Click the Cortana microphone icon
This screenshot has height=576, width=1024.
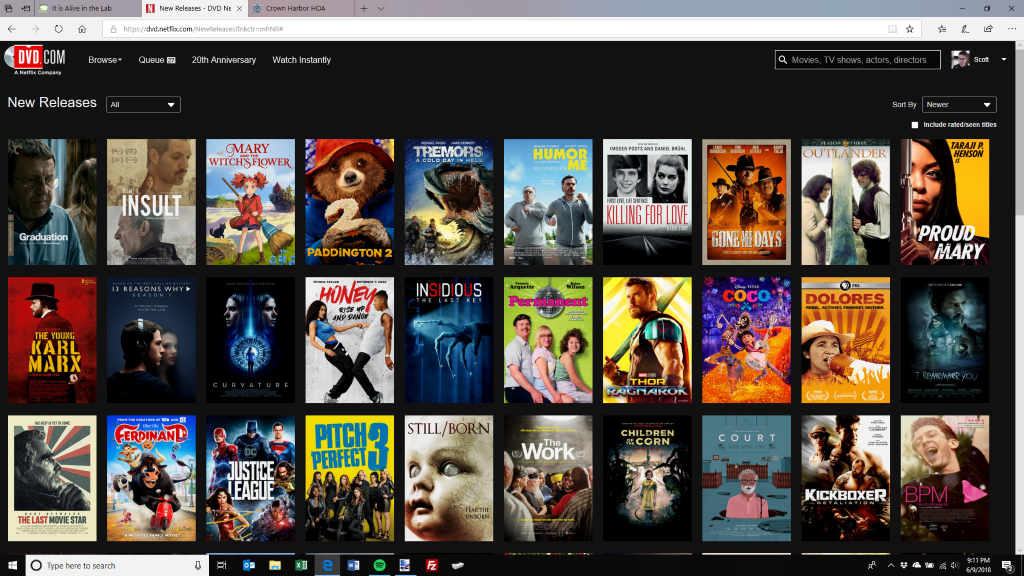(197, 565)
